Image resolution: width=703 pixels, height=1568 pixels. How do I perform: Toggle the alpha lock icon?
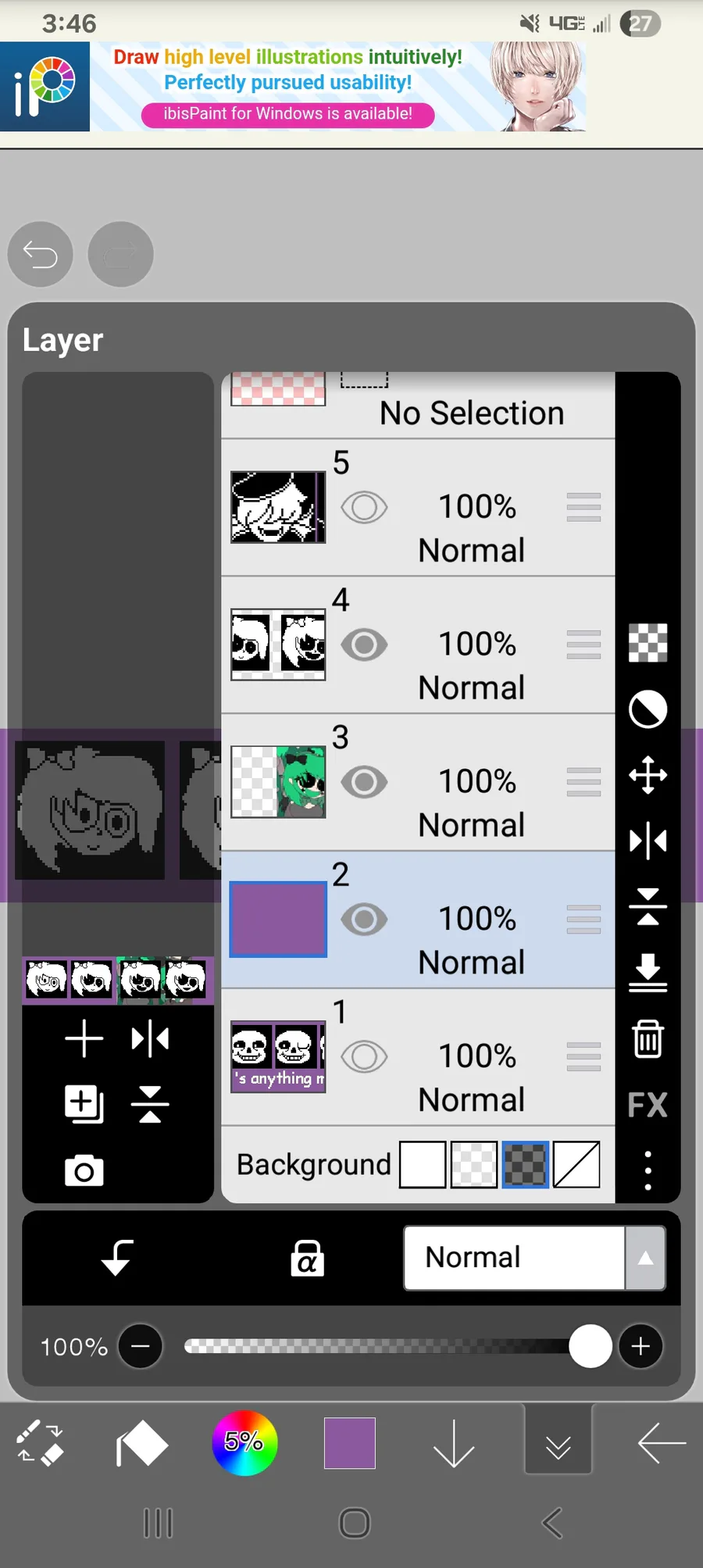tap(307, 1258)
